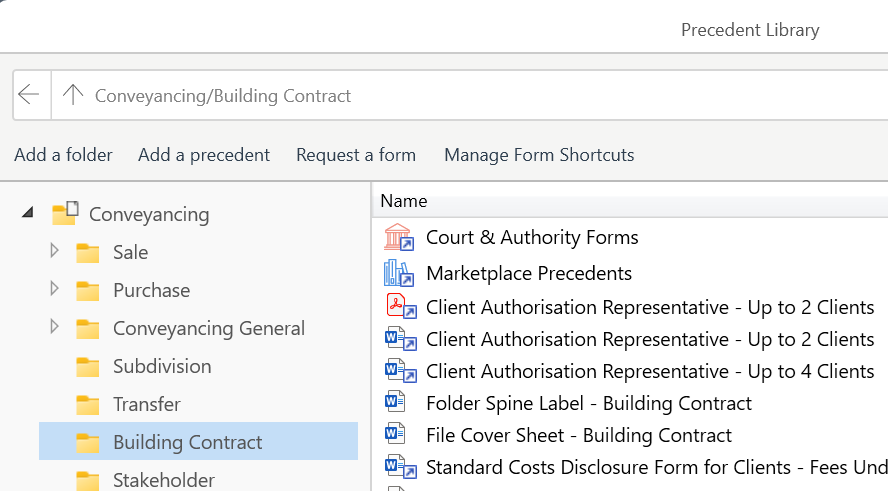Click the up-one-level arrow icon

tap(72, 95)
